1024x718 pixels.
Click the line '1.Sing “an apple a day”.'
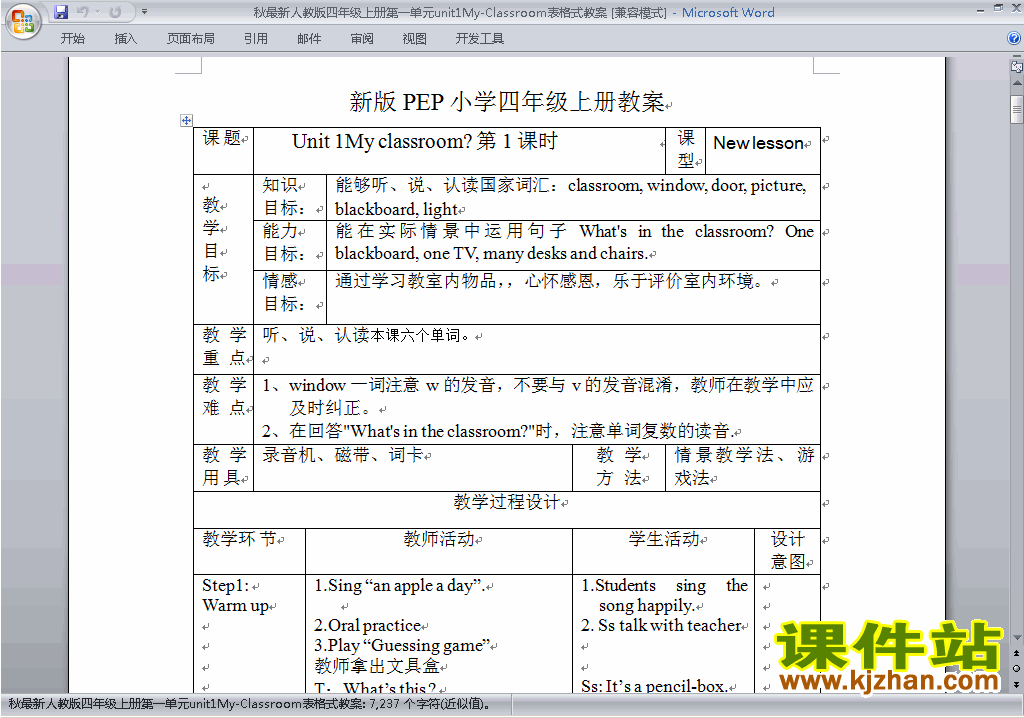(x=399, y=586)
